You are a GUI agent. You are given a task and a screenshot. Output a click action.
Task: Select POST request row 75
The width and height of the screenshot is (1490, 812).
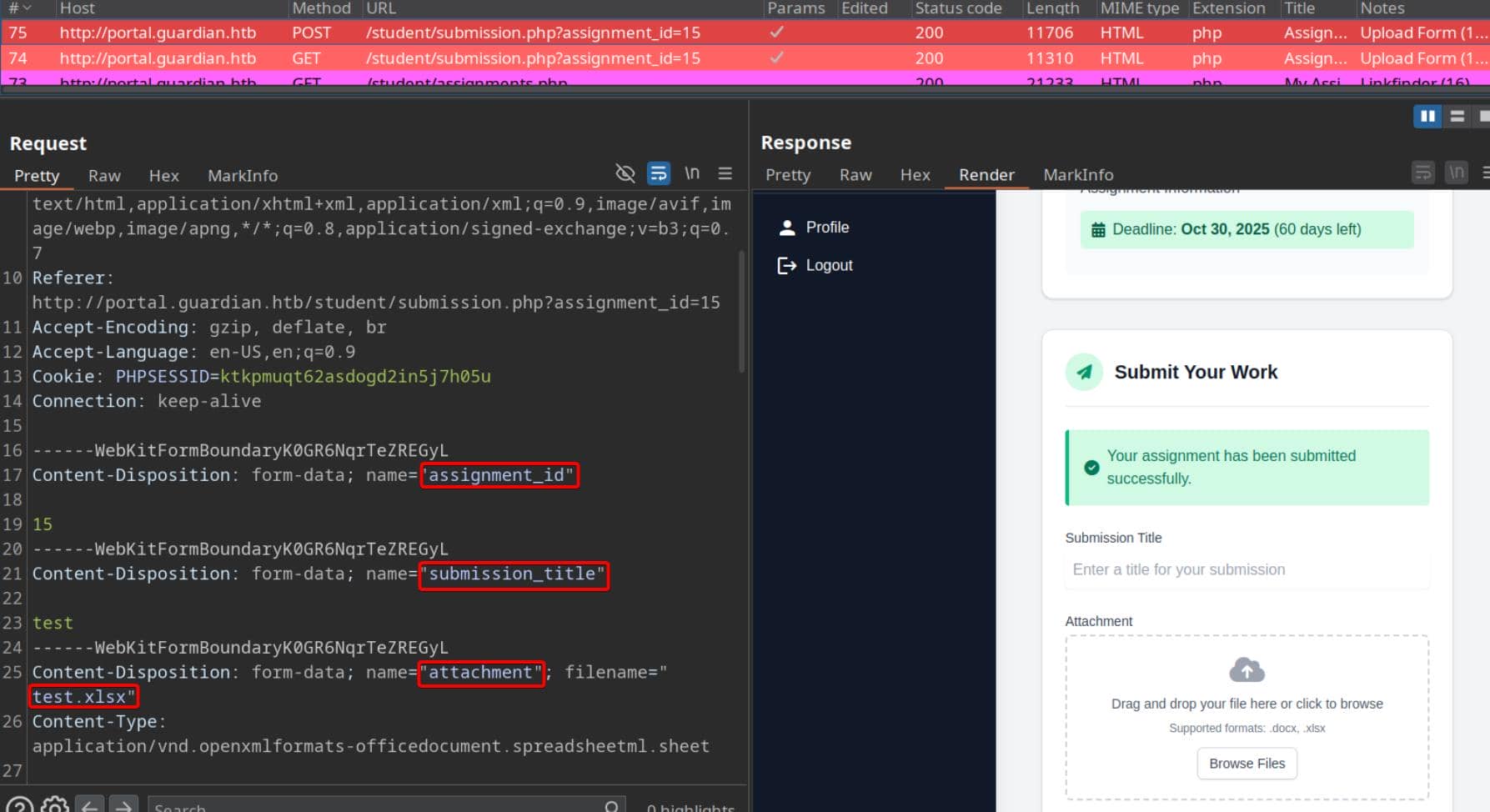tap(745, 33)
